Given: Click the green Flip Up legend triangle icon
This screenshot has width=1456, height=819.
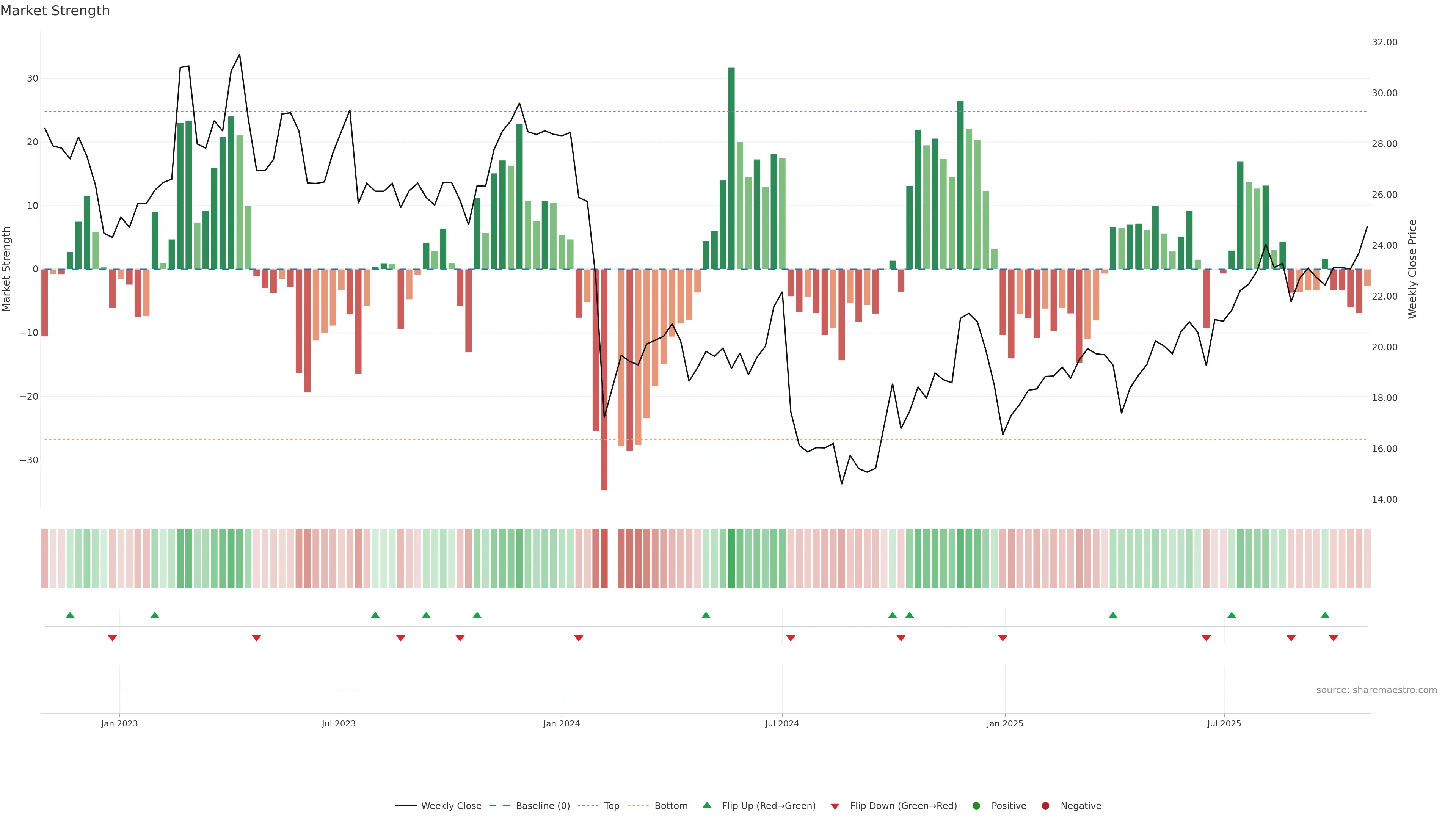Looking at the screenshot, I should tap(706, 805).
